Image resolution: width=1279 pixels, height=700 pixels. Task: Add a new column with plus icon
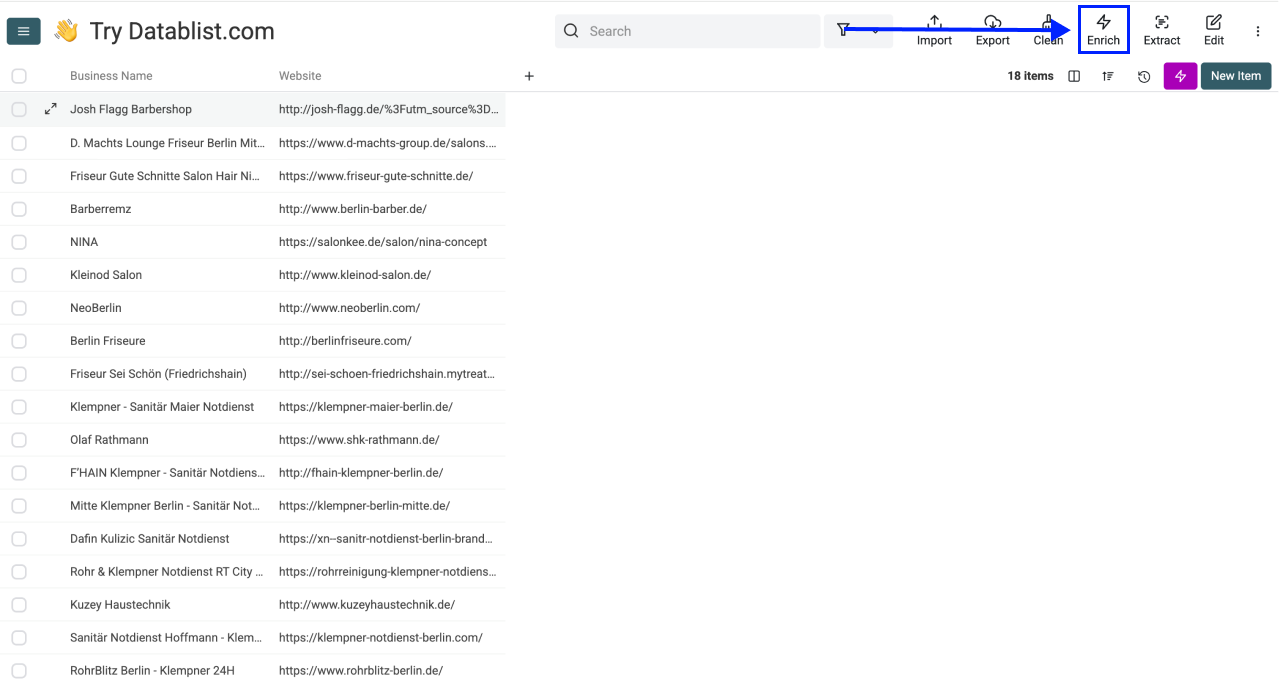point(529,76)
